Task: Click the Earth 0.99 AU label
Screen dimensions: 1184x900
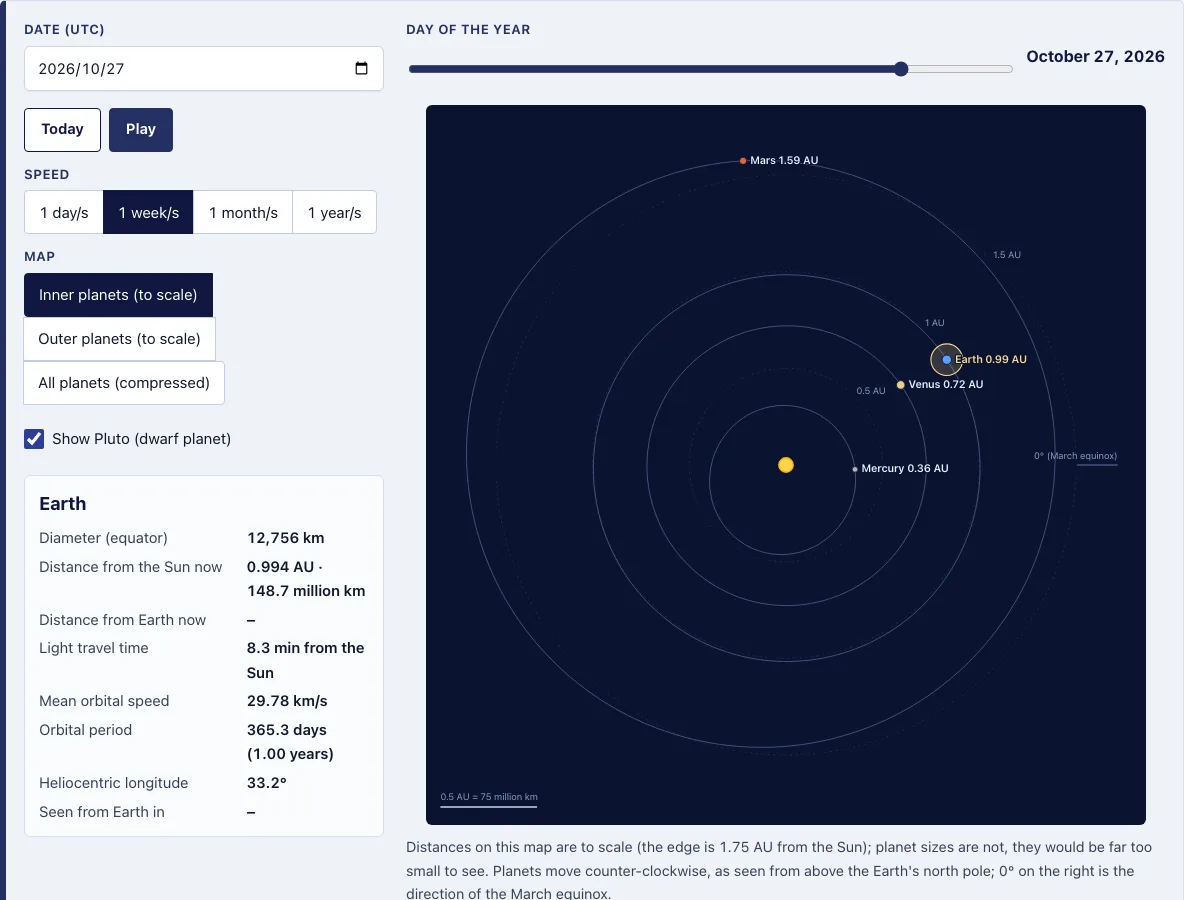Action: 991,359
